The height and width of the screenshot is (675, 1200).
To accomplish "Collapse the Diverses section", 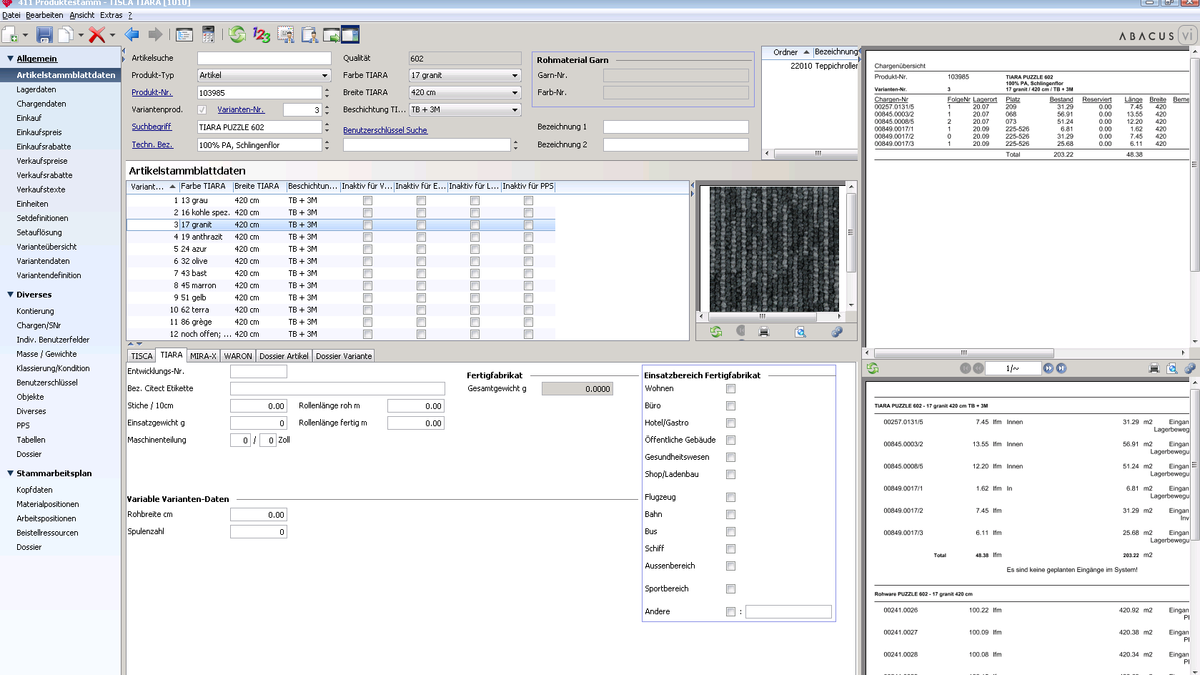I will tap(10, 295).
